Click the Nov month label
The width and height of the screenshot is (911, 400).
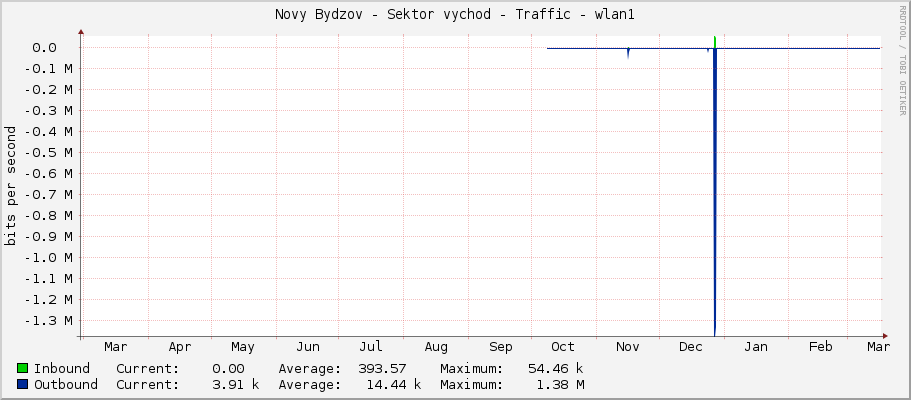[627, 347]
